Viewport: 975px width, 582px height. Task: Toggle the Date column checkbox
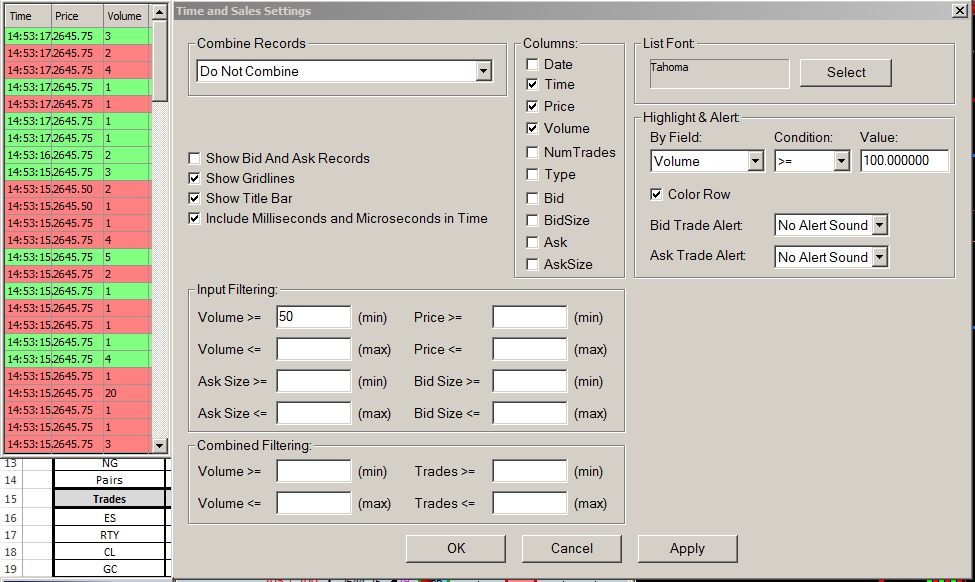pyautogui.click(x=533, y=64)
